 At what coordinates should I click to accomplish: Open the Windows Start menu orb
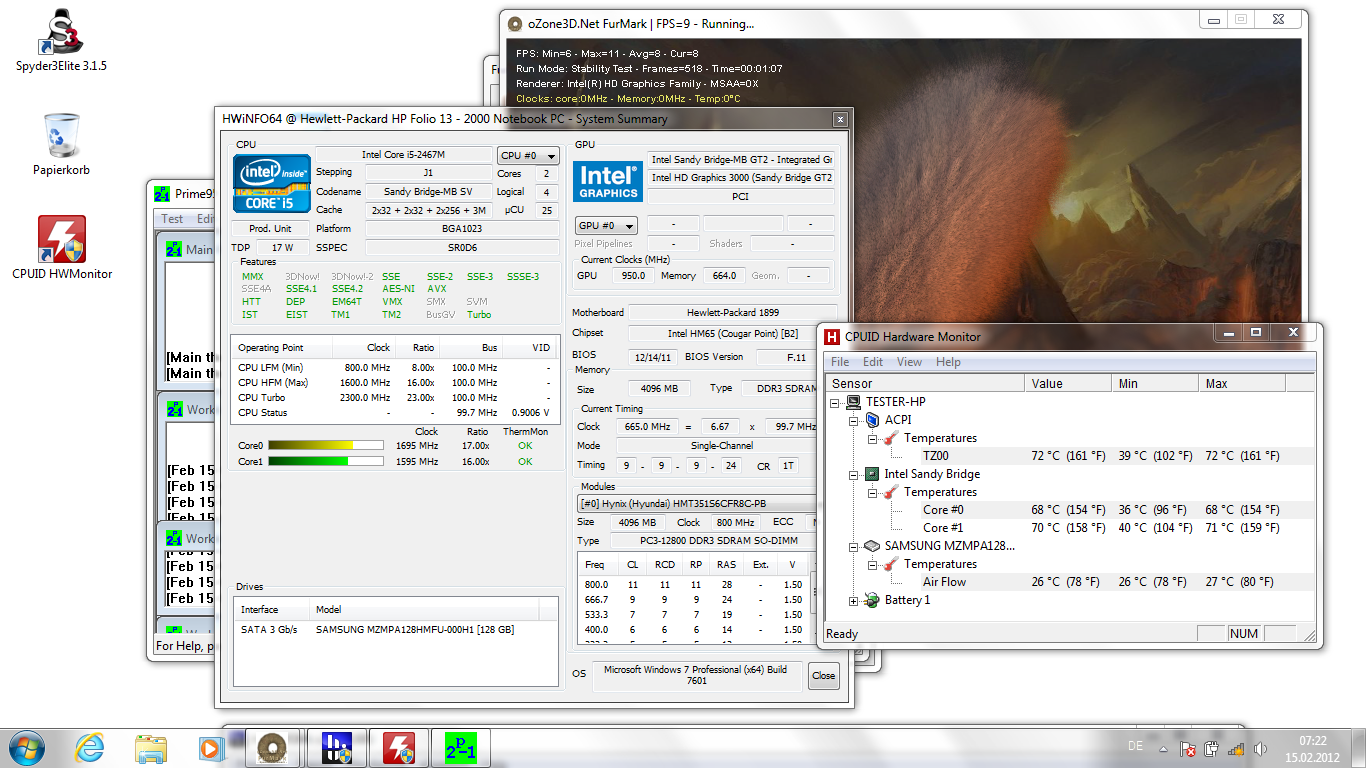click(x=27, y=747)
